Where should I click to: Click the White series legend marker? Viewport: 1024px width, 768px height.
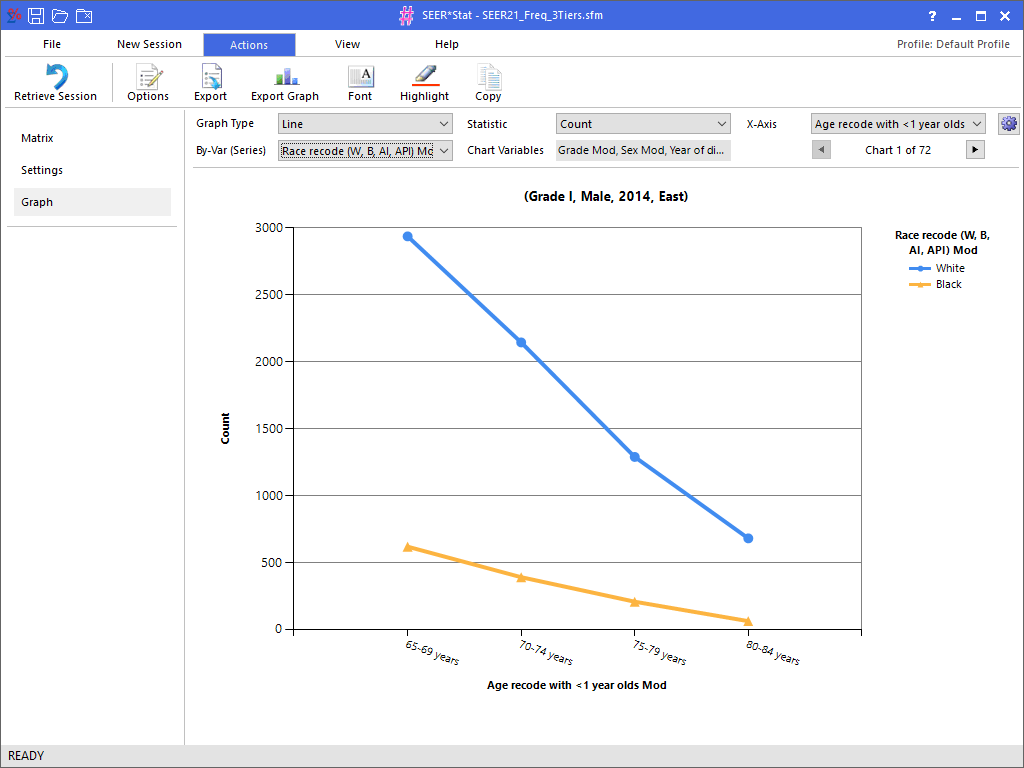pos(920,268)
